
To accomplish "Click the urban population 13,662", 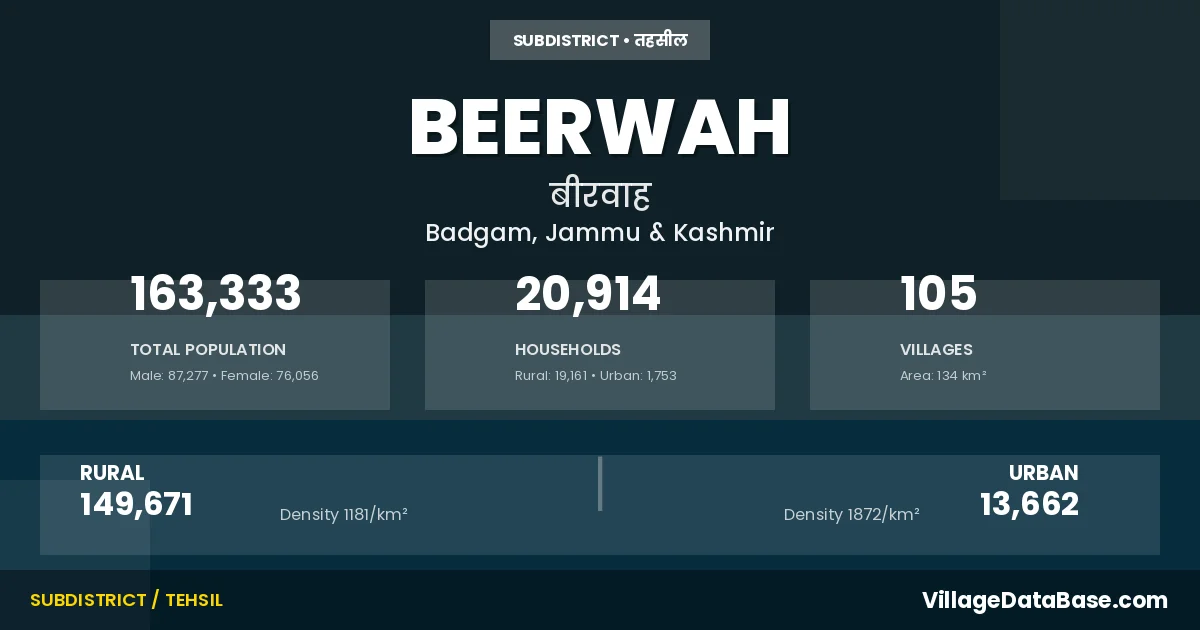I will click(x=1029, y=505).
